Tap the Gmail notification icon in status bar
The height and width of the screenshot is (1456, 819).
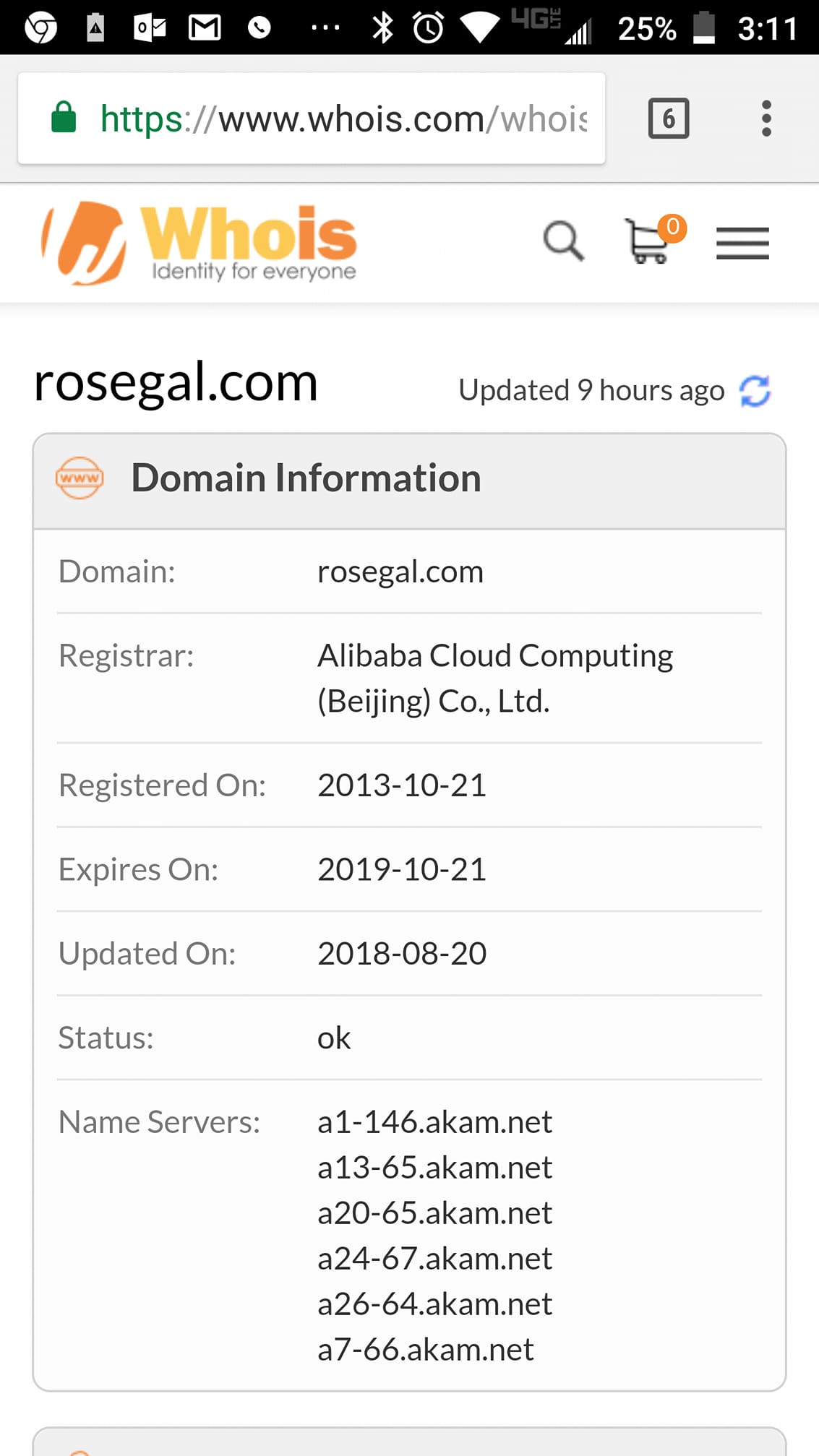(205, 28)
